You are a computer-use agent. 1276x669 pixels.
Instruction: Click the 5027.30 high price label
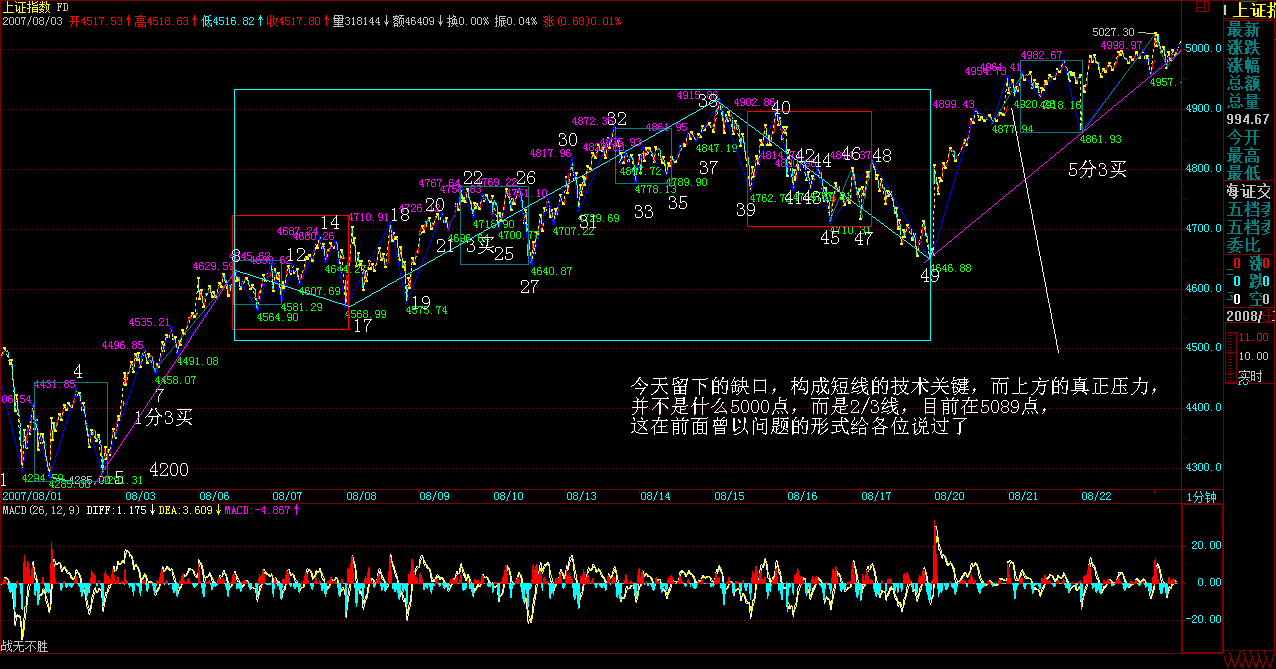[x=1113, y=32]
